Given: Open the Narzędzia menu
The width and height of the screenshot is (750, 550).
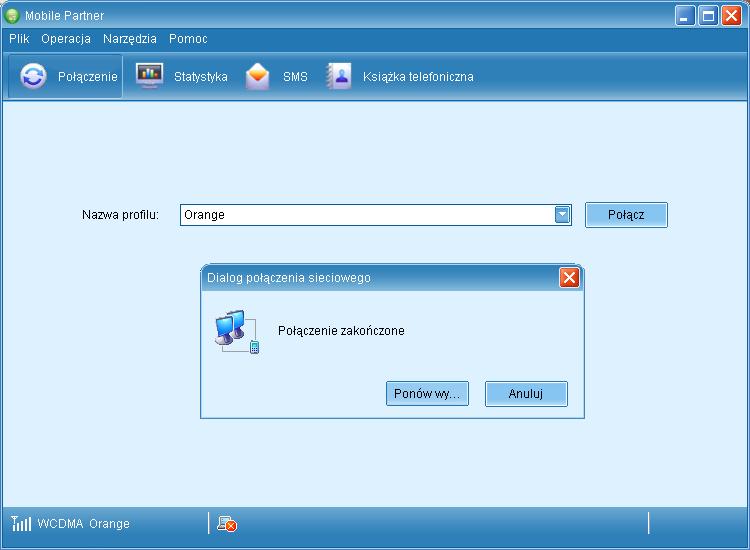Looking at the screenshot, I should click(130, 39).
